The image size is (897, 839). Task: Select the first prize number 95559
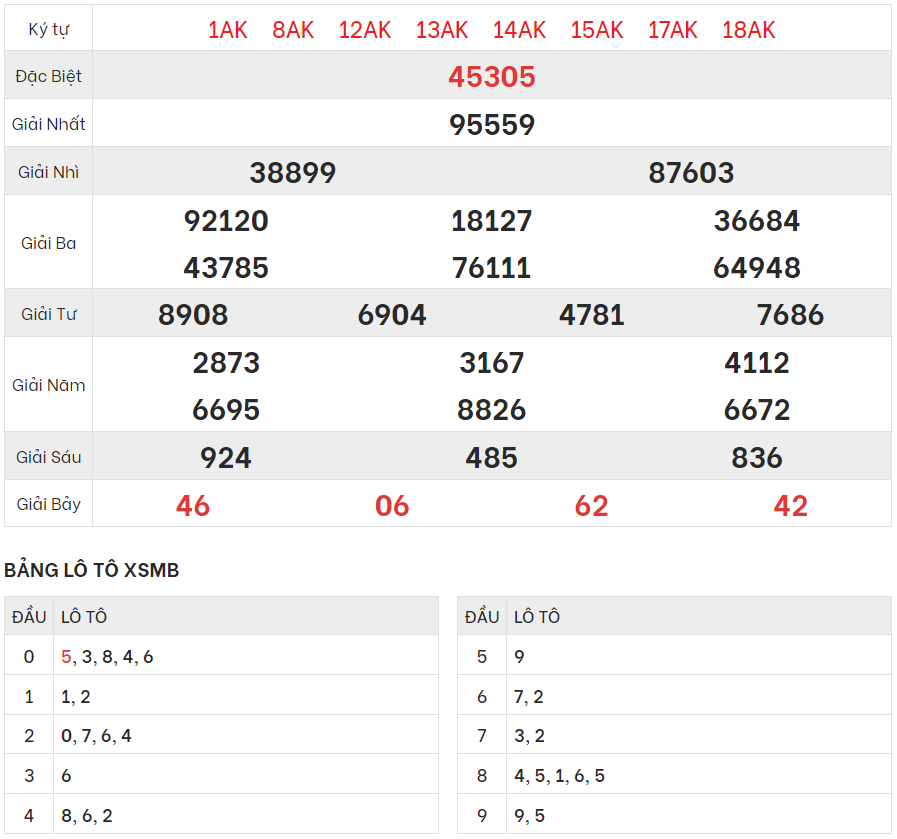pyautogui.click(x=491, y=125)
